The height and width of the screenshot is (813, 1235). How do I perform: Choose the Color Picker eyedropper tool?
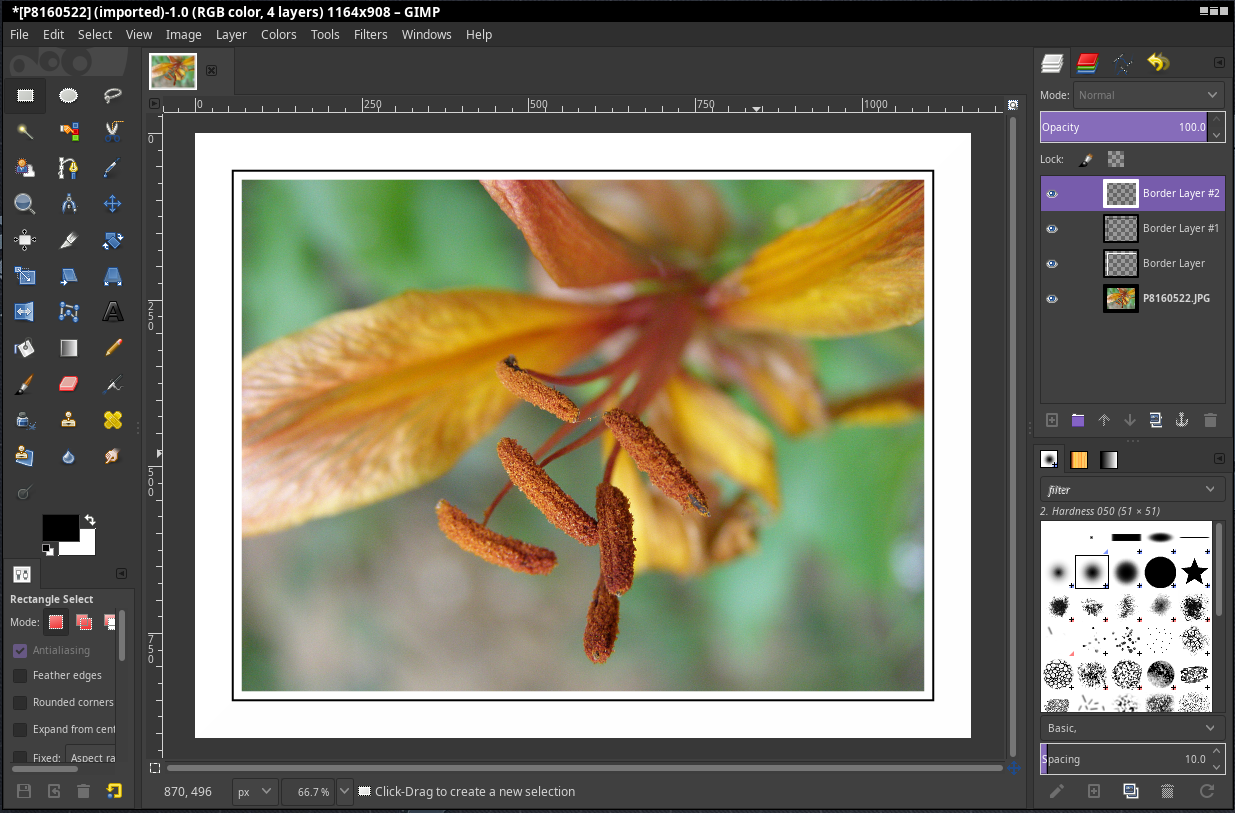click(x=112, y=167)
